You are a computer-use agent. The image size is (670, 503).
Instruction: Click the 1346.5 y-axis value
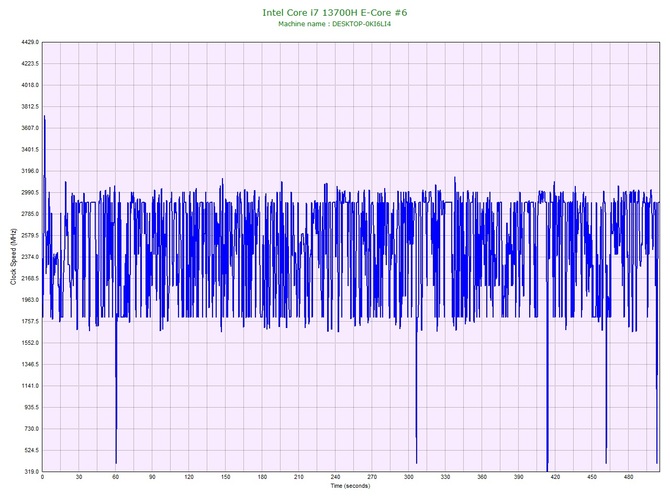(x=29, y=365)
